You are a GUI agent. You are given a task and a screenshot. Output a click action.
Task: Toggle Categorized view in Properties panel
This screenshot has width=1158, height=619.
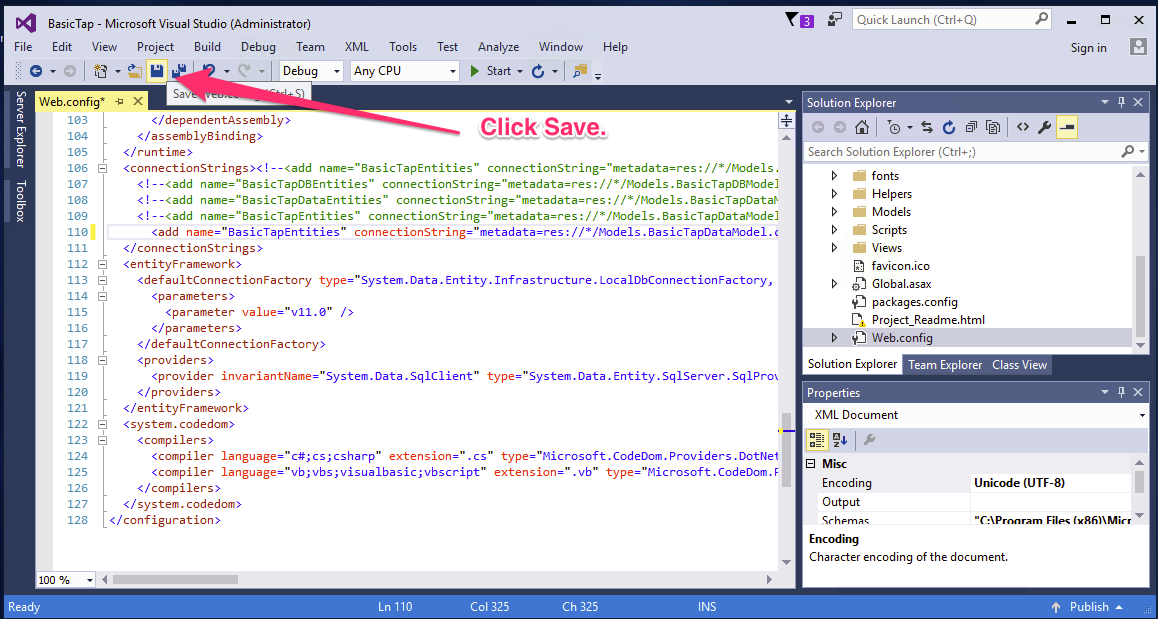pos(817,440)
